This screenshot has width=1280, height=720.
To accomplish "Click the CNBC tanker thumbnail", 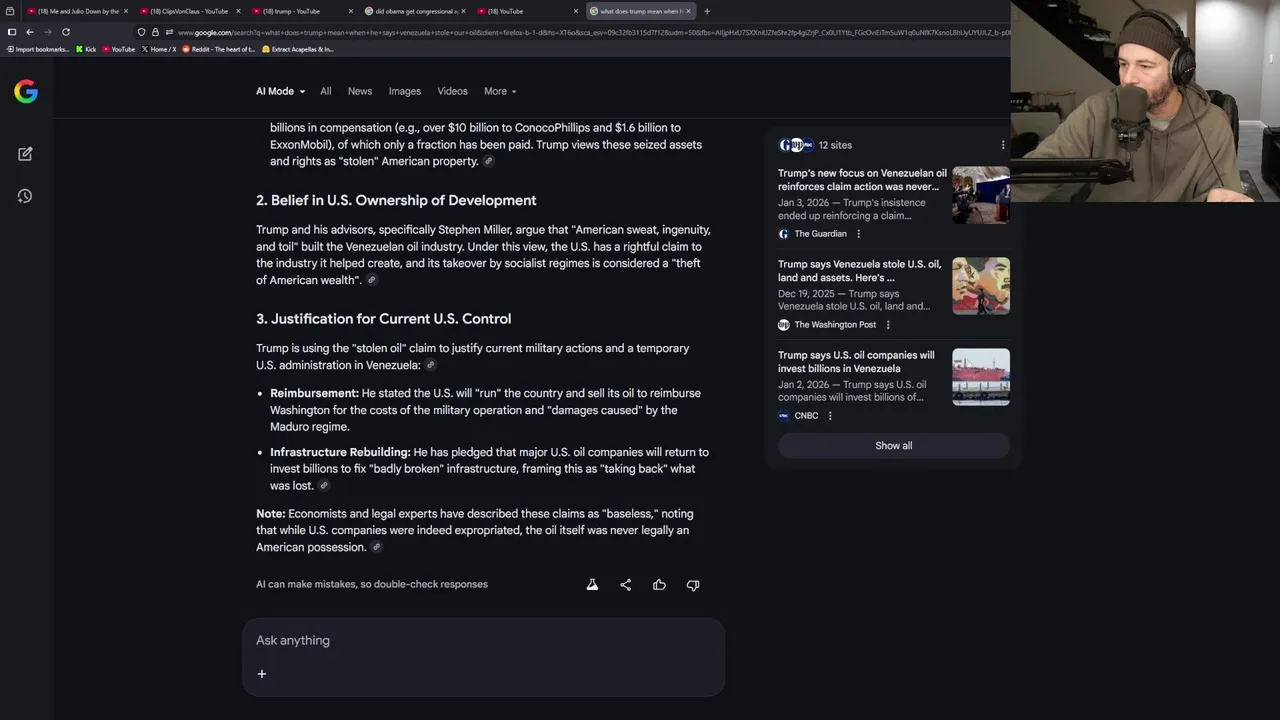I will click(x=981, y=377).
